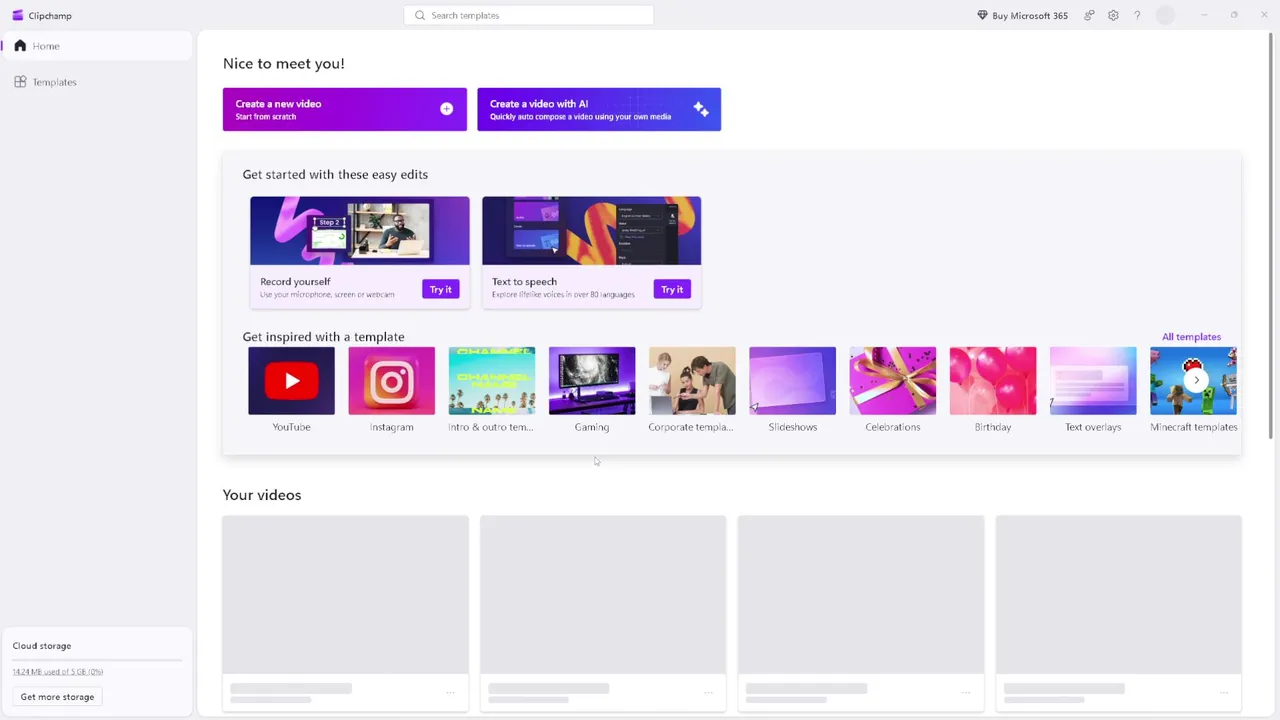
Task: Open the user account avatar
Action: pos(1165,15)
